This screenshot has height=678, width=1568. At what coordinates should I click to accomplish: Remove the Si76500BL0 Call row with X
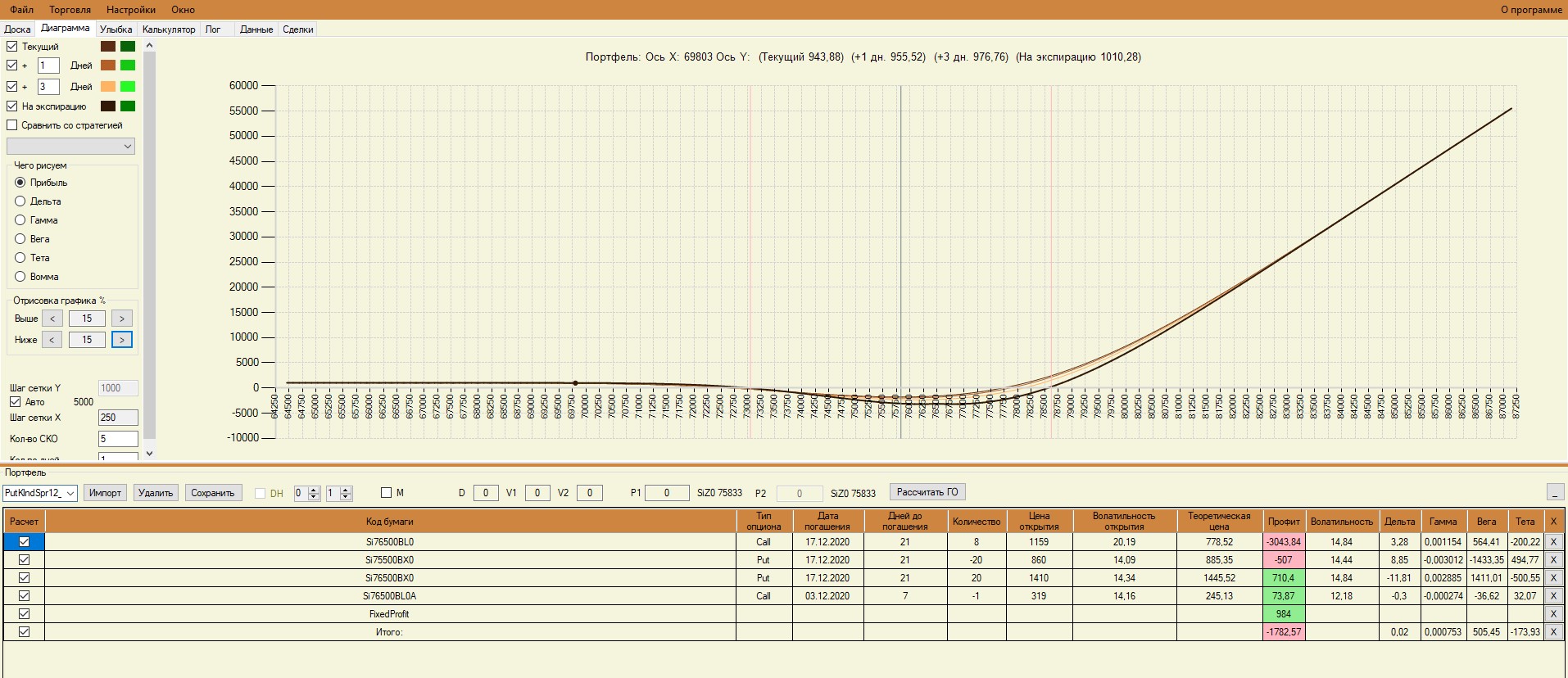(x=1552, y=541)
